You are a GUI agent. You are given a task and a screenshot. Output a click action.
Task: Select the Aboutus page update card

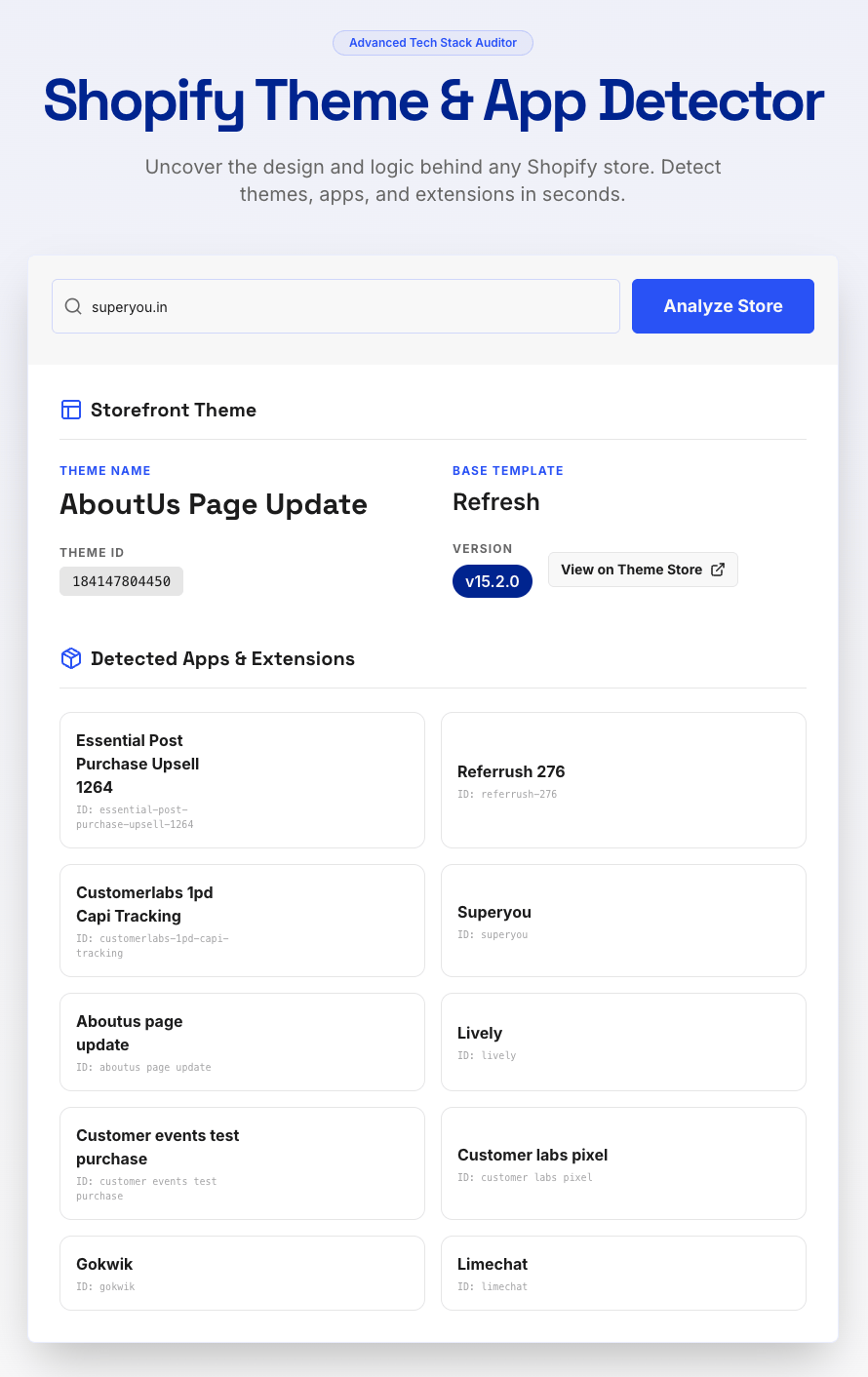click(x=242, y=1042)
